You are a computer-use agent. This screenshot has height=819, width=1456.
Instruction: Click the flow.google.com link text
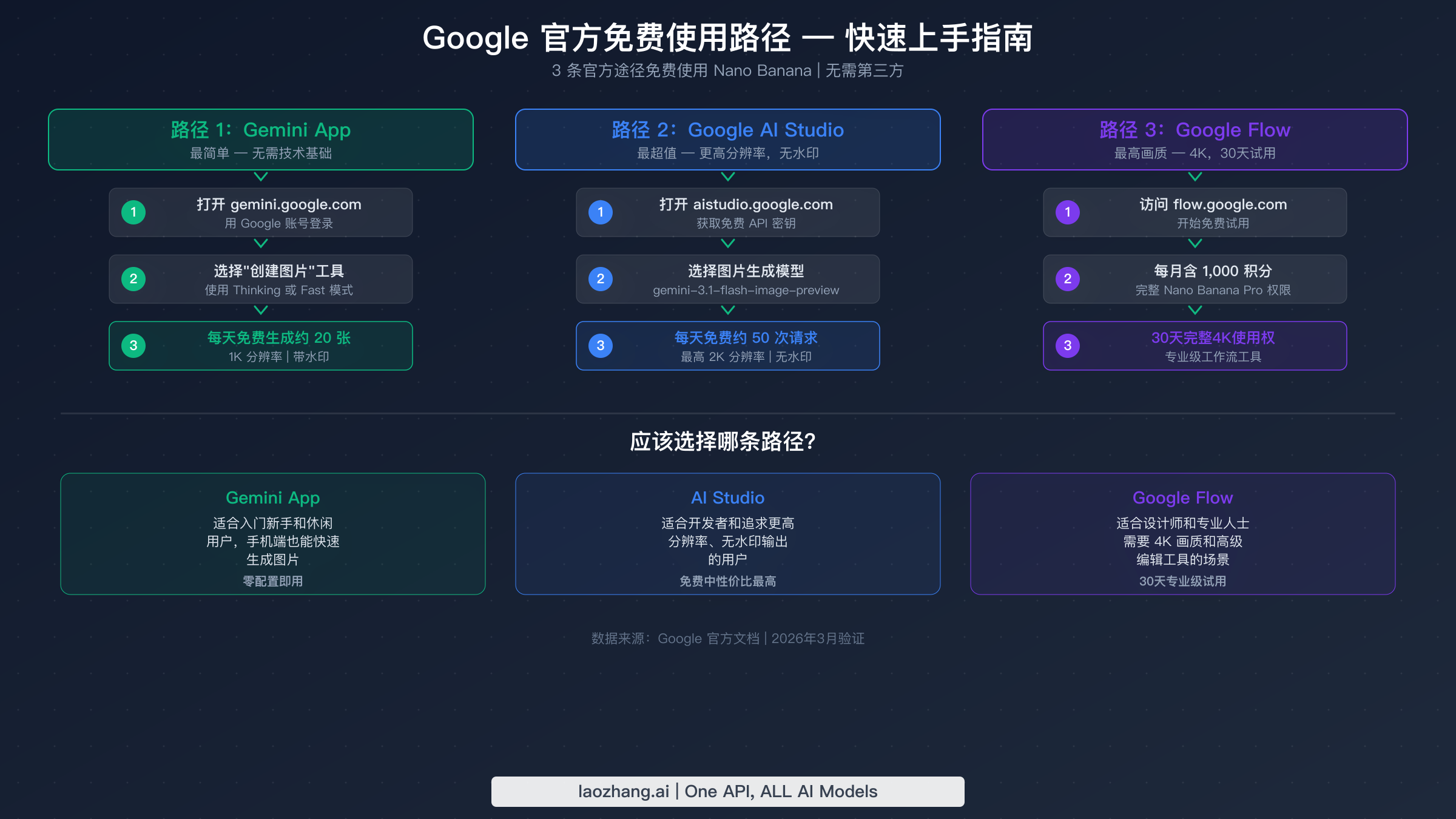tap(1229, 204)
